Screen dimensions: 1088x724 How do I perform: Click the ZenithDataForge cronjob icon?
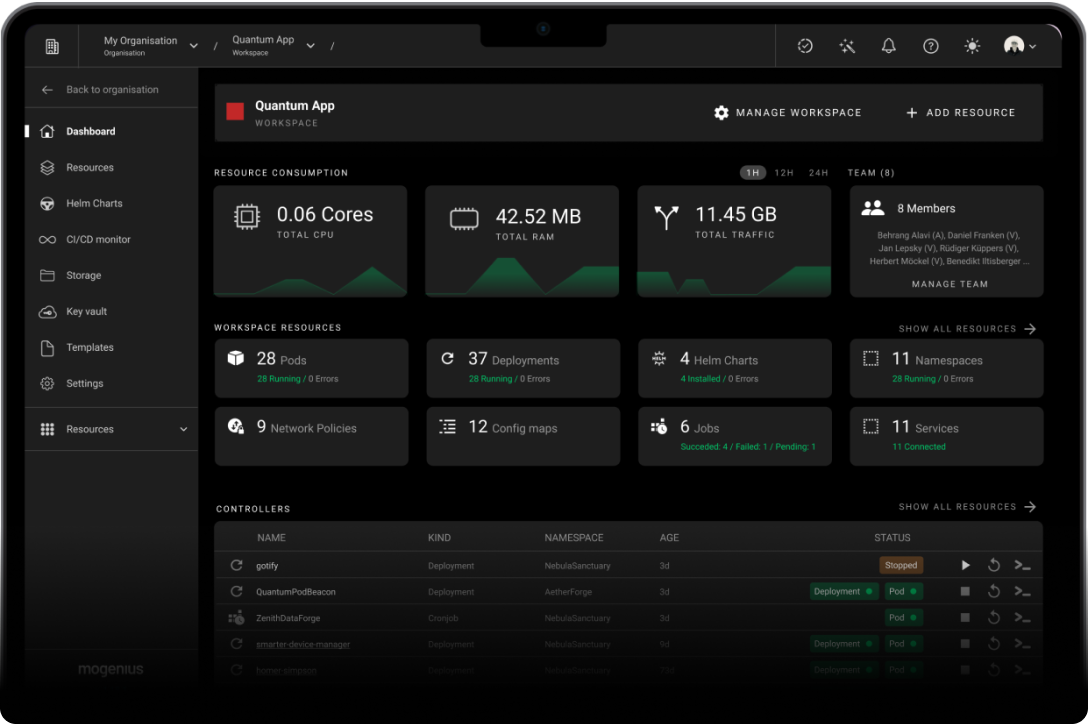click(237, 617)
